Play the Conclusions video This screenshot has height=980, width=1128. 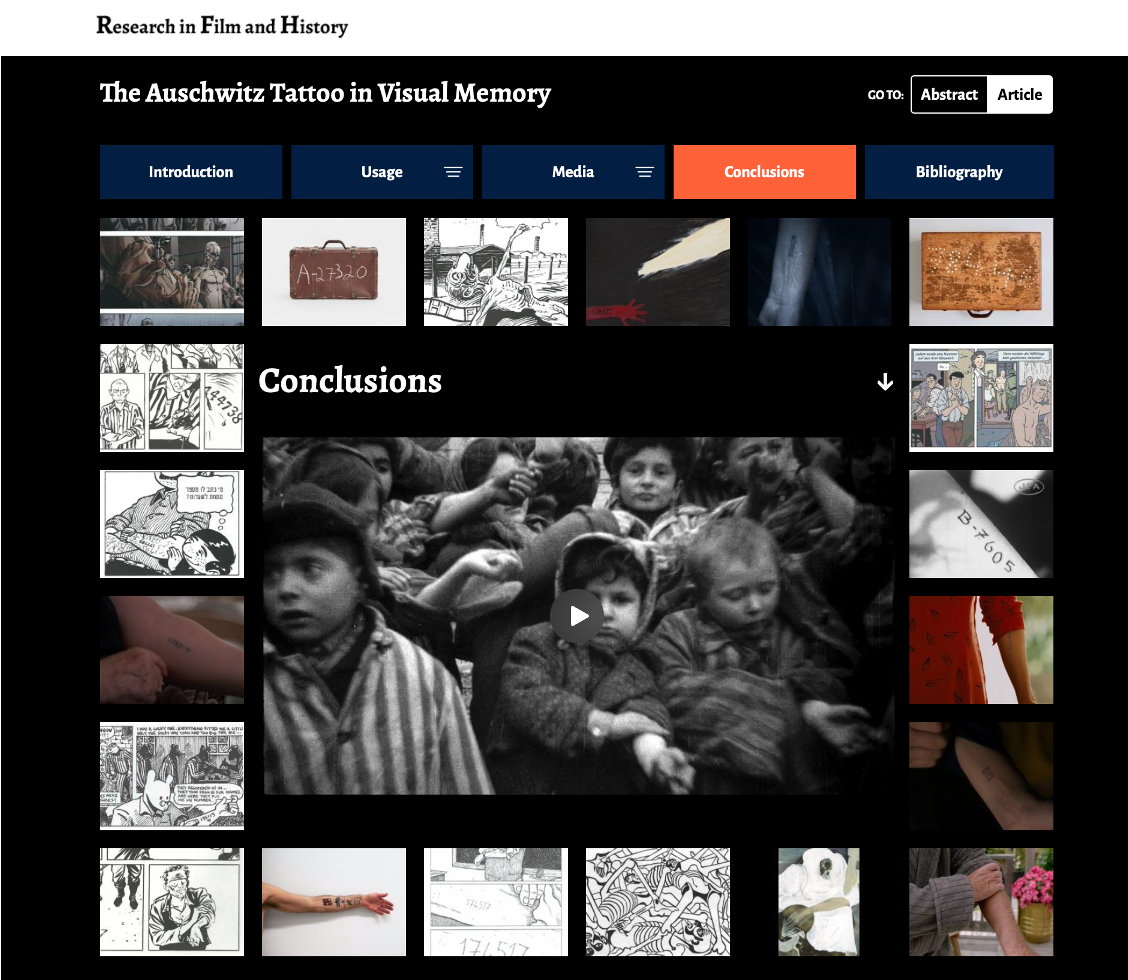pyautogui.click(x=577, y=616)
